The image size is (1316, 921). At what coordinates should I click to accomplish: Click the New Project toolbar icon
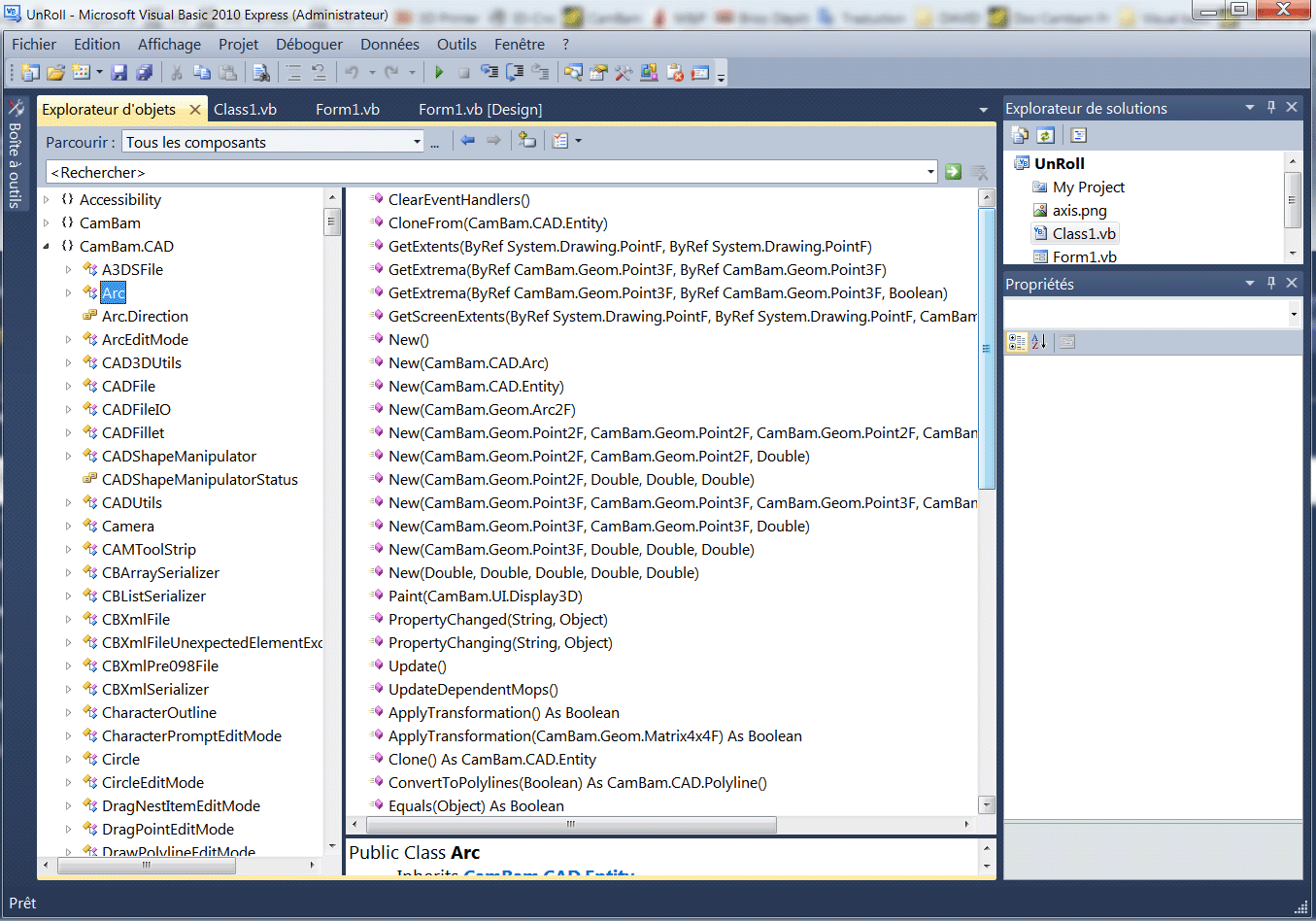pos(30,73)
